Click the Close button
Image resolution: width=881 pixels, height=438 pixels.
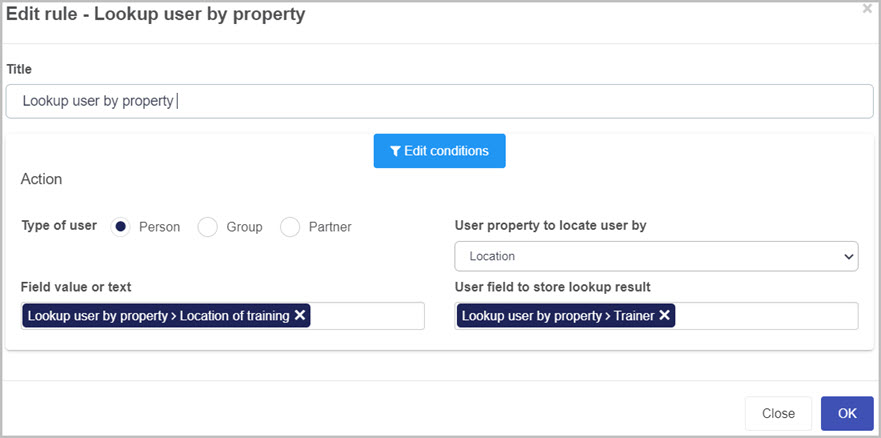778,414
